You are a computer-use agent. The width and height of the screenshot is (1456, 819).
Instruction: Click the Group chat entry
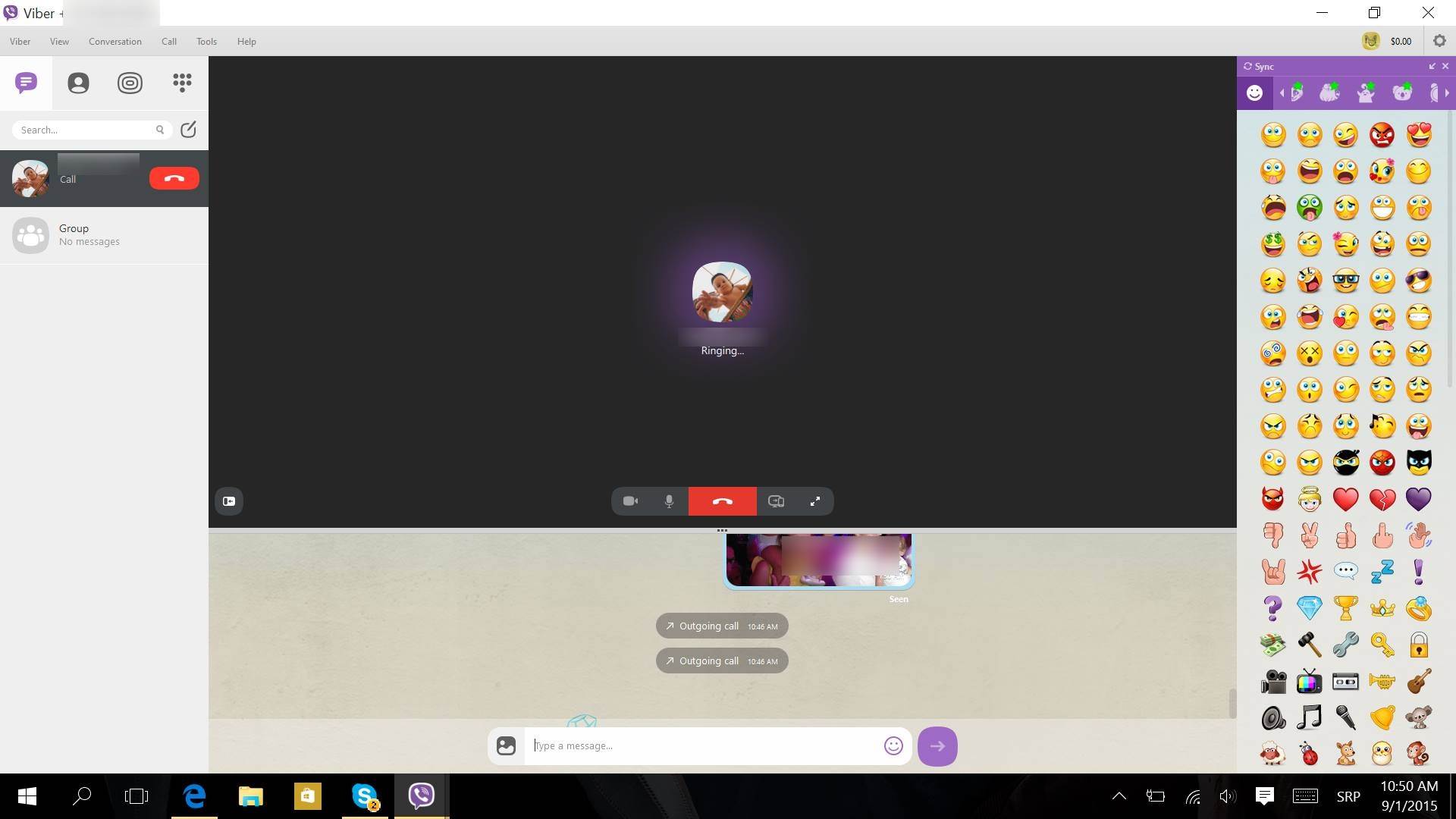pyautogui.click(x=104, y=234)
